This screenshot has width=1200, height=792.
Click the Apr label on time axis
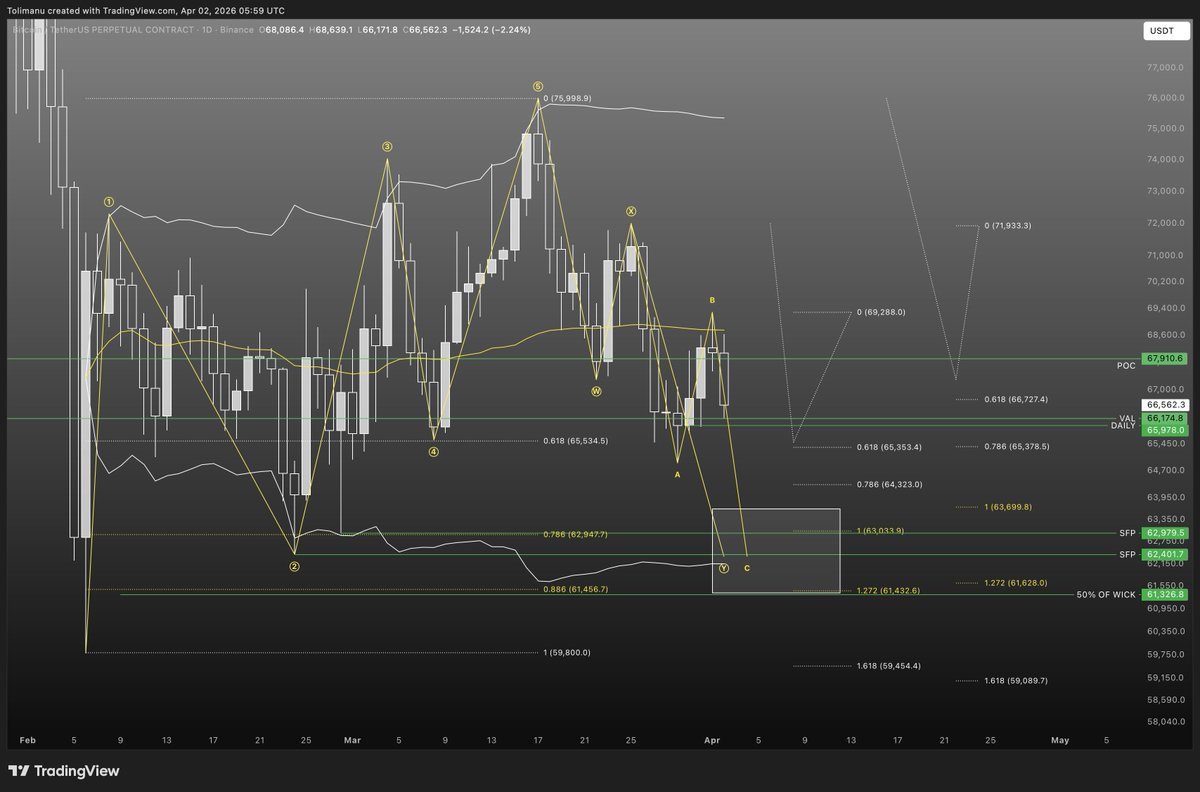tap(713, 741)
